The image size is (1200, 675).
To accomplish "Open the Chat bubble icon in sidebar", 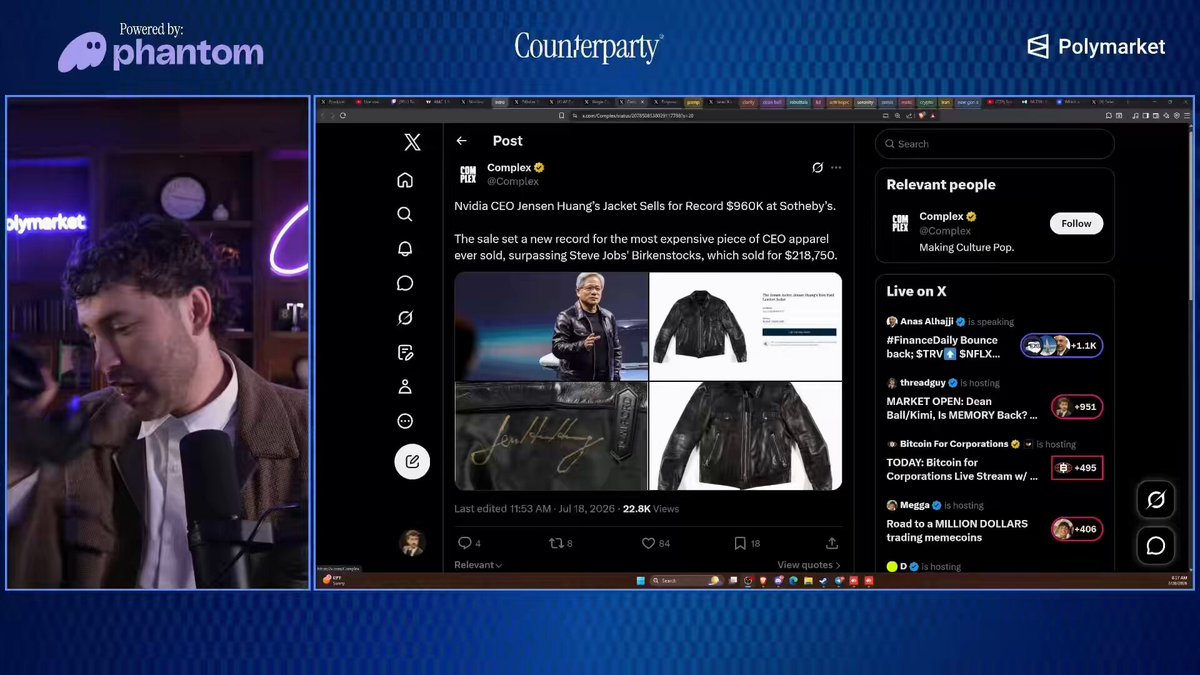I will pos(405,283).
